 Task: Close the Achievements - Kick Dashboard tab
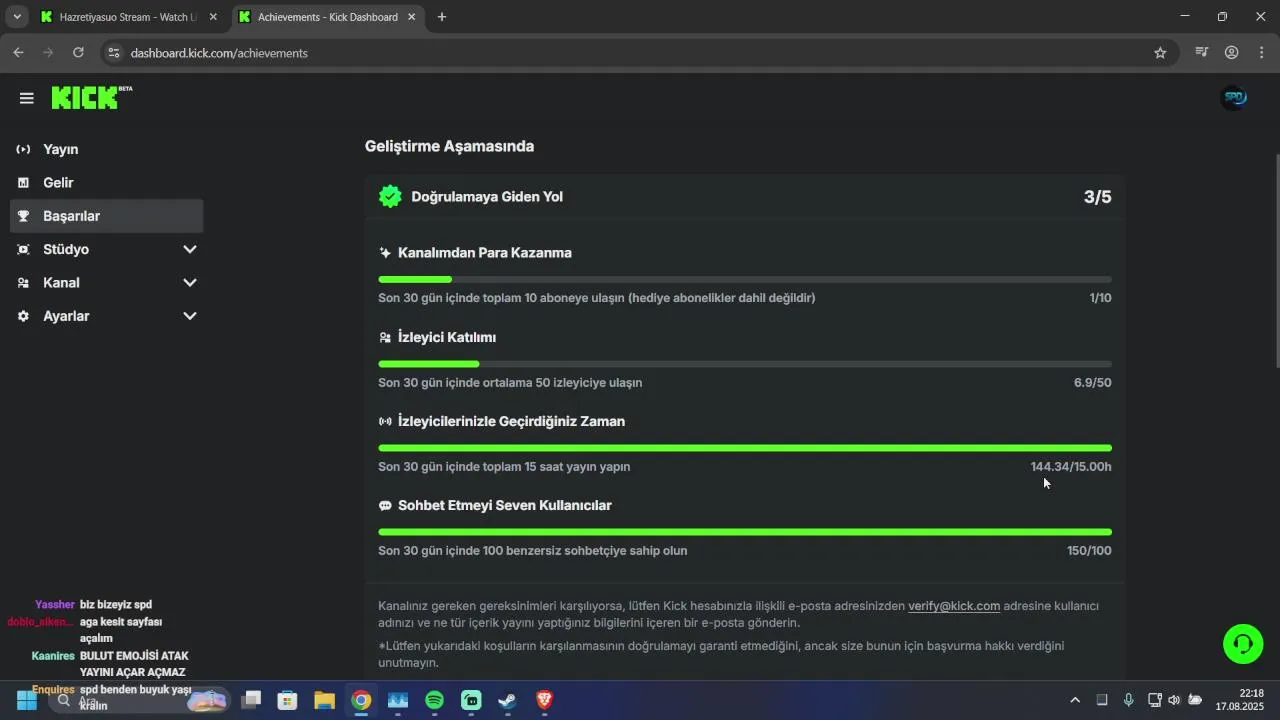[x=412, y=17]
